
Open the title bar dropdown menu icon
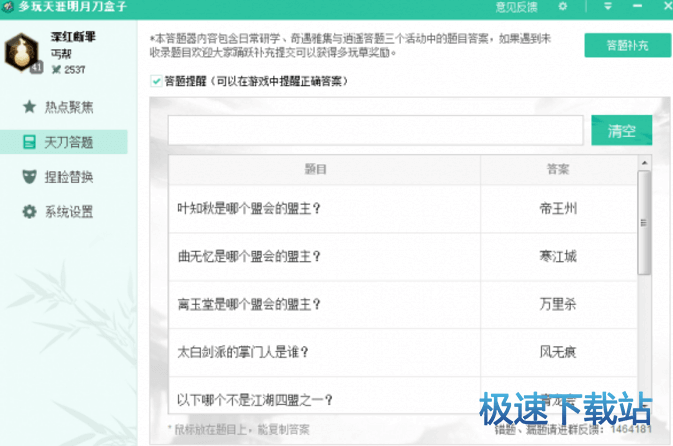pyautogui.click(x=608, y=6)
